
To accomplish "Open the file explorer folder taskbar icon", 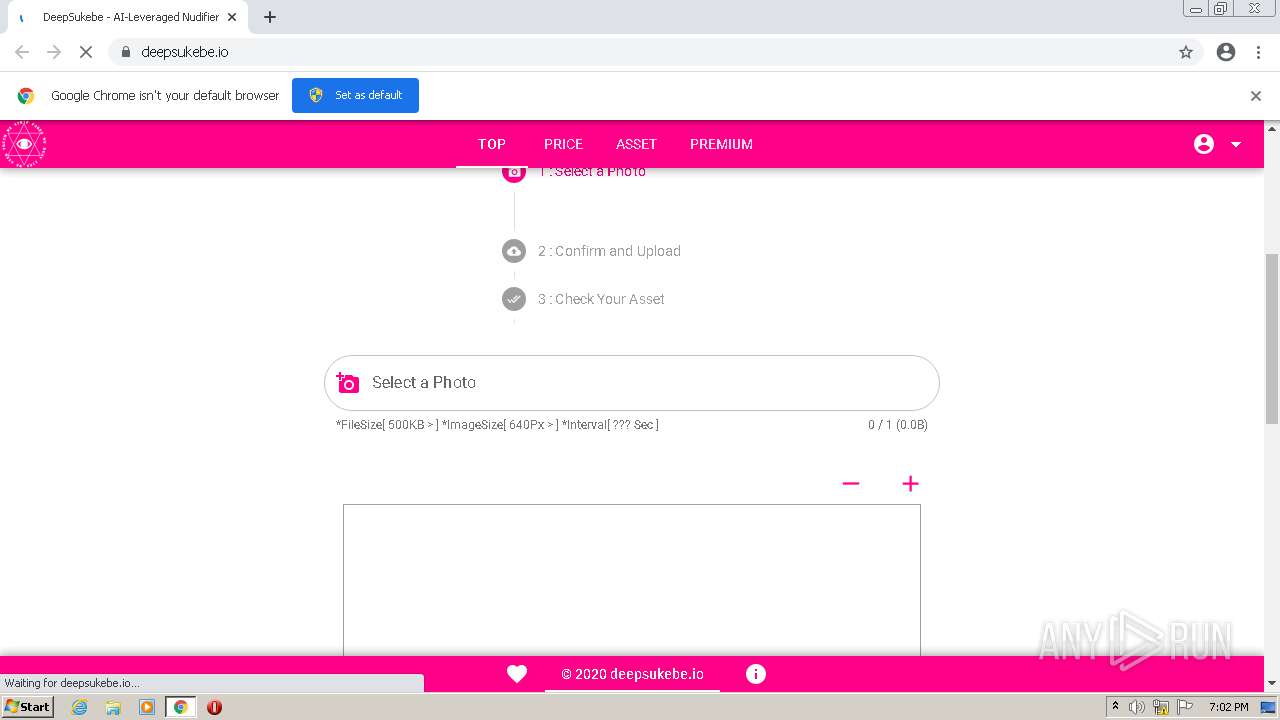I will [x=113, y=707].
